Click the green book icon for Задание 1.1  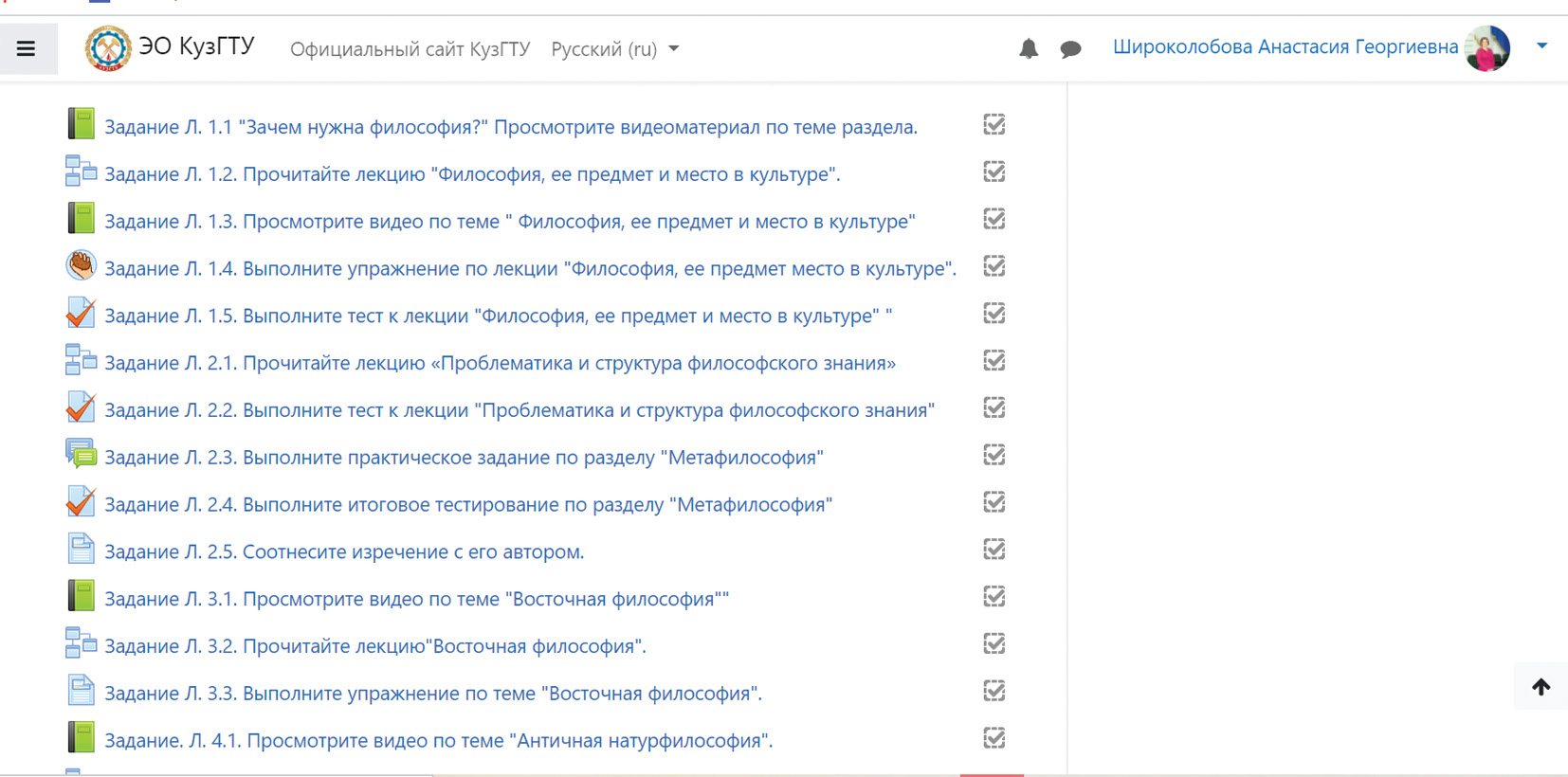pyautogui.click(x=82, y=124)
